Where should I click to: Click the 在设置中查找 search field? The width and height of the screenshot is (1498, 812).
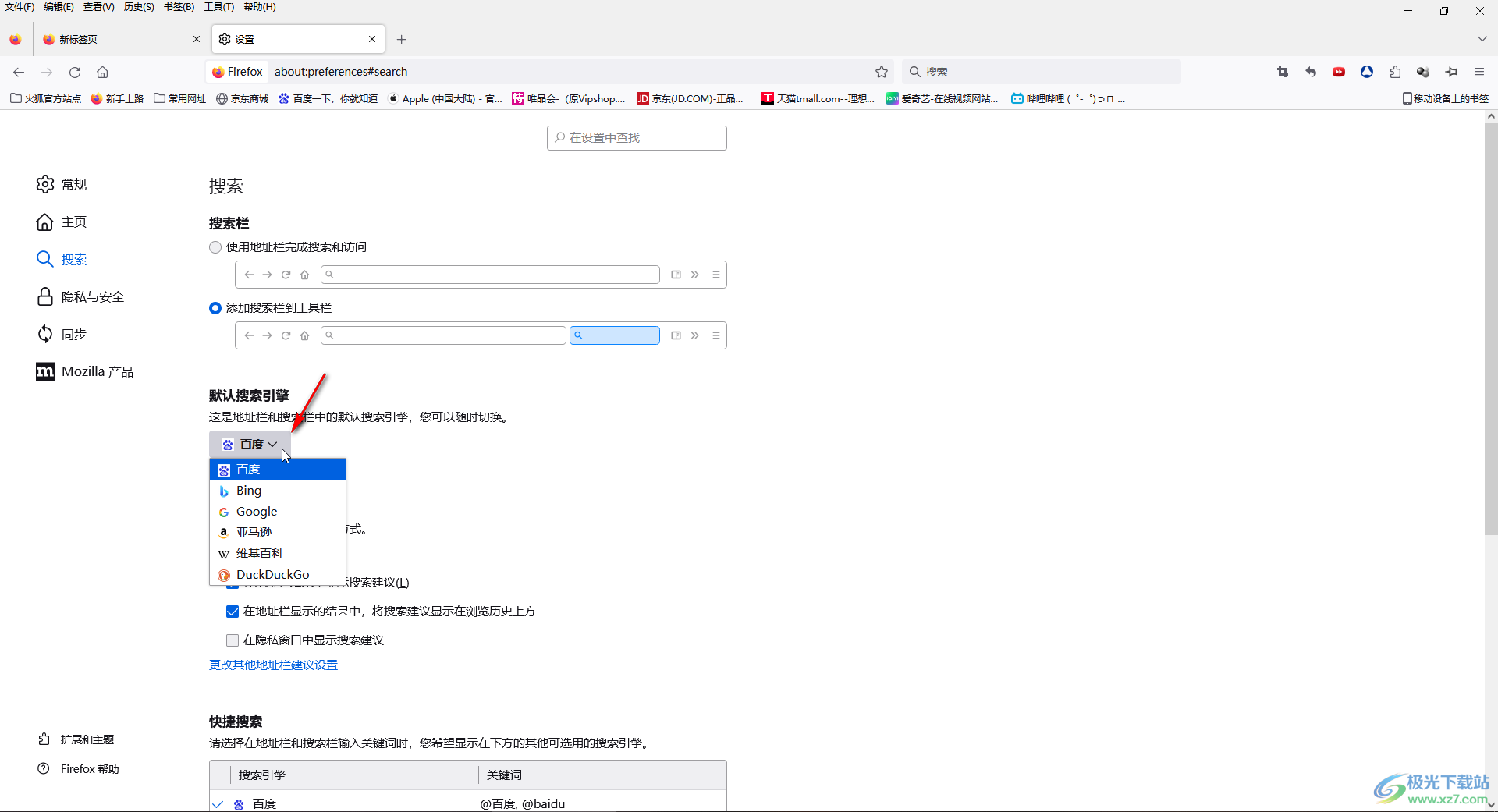[x=637, y=138]
